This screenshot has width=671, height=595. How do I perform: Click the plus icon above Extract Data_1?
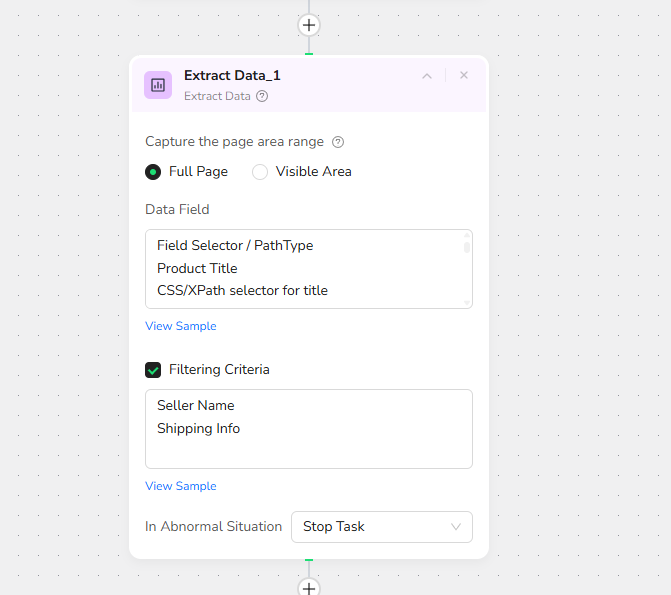pyautogui.click(x=309, y=25)
